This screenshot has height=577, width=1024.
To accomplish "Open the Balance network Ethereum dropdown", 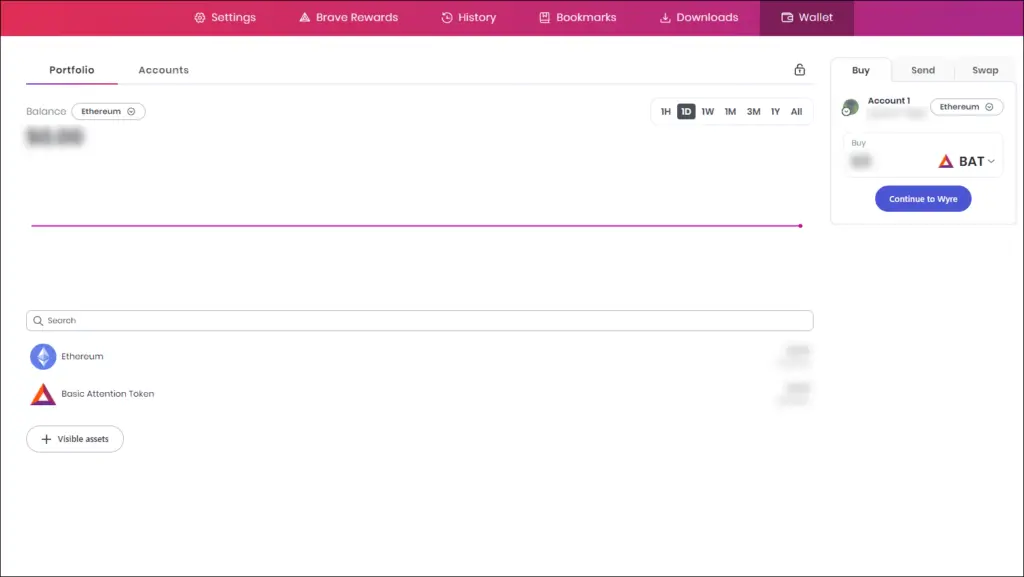I will pyautogui.click(x=108, y=112).
